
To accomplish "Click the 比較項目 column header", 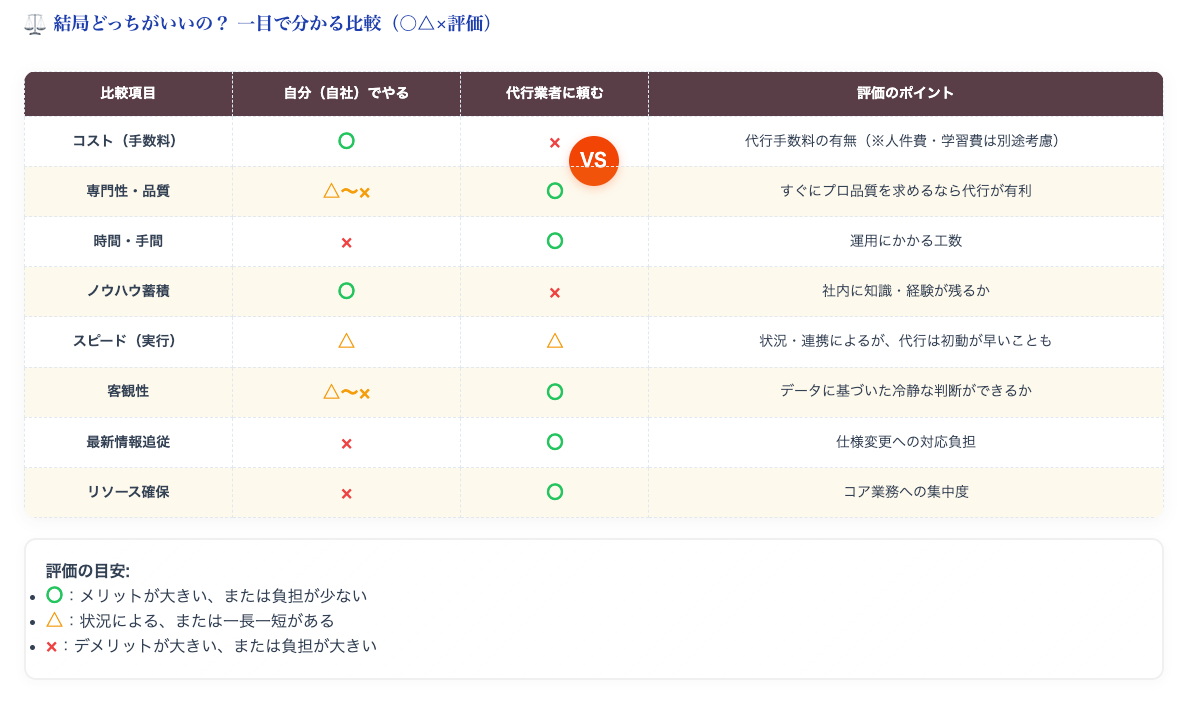I will point(128,93).
